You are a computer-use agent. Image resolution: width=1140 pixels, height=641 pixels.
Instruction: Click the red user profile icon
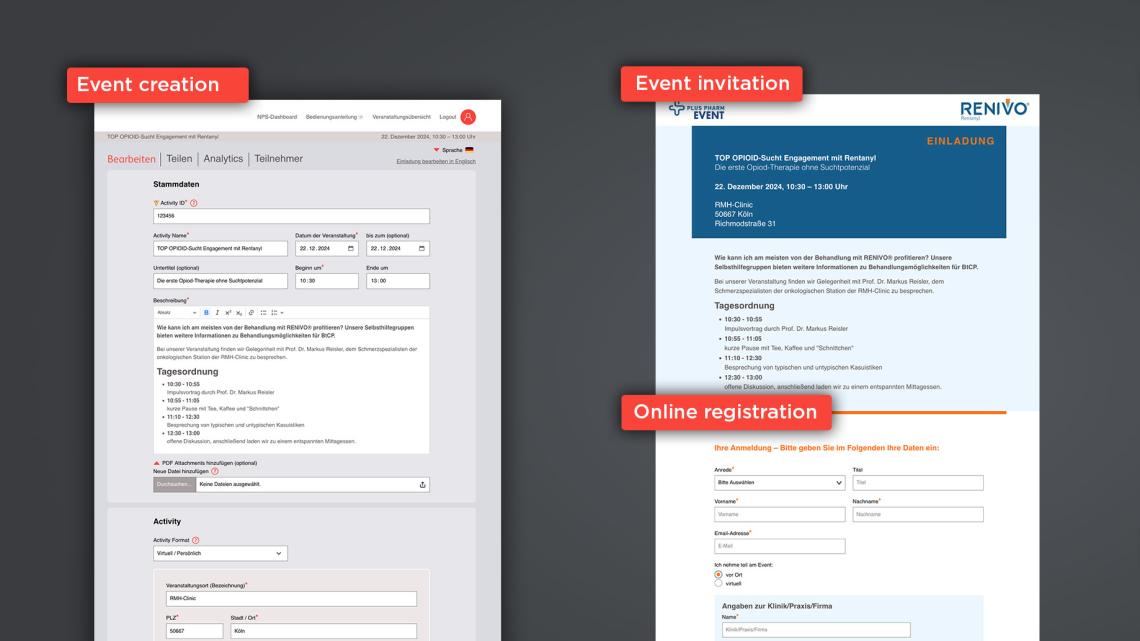(468, 117)
